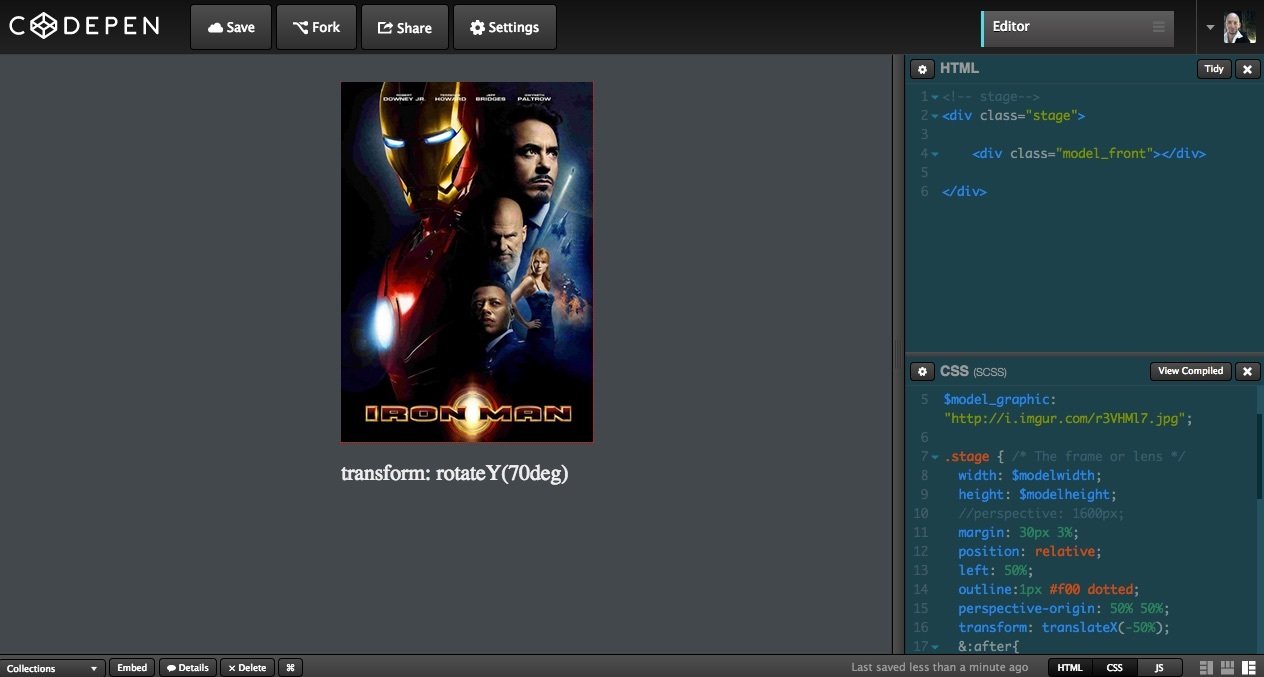The width and height of the screenshot is (1264, 677).
Task: Show keyboard shortcuts command icon
Action: pyautogui.click(x=290, y=668)
